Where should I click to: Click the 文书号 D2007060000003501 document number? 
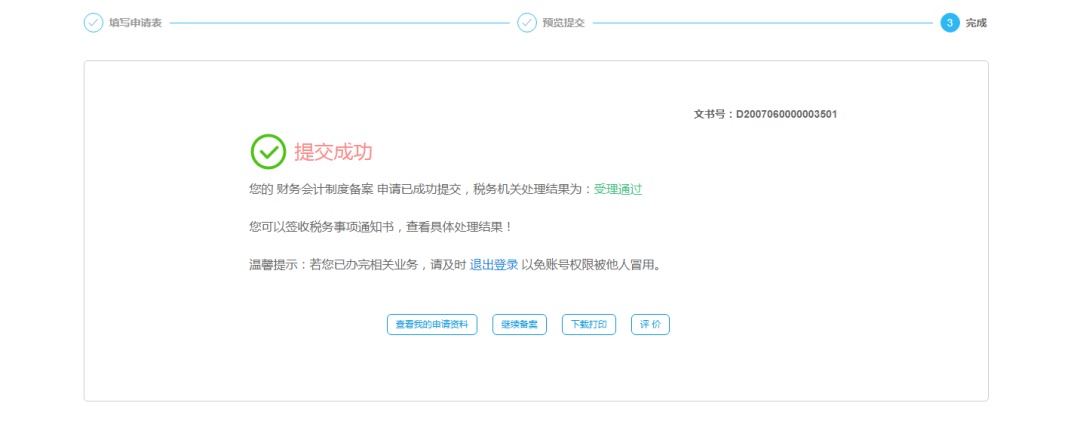(x=765, y=114)
